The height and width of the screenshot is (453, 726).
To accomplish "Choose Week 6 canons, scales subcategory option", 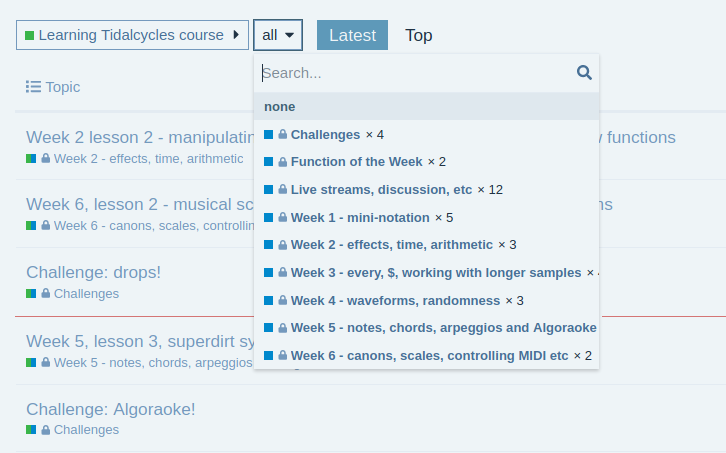I will (x=428, y=355).
